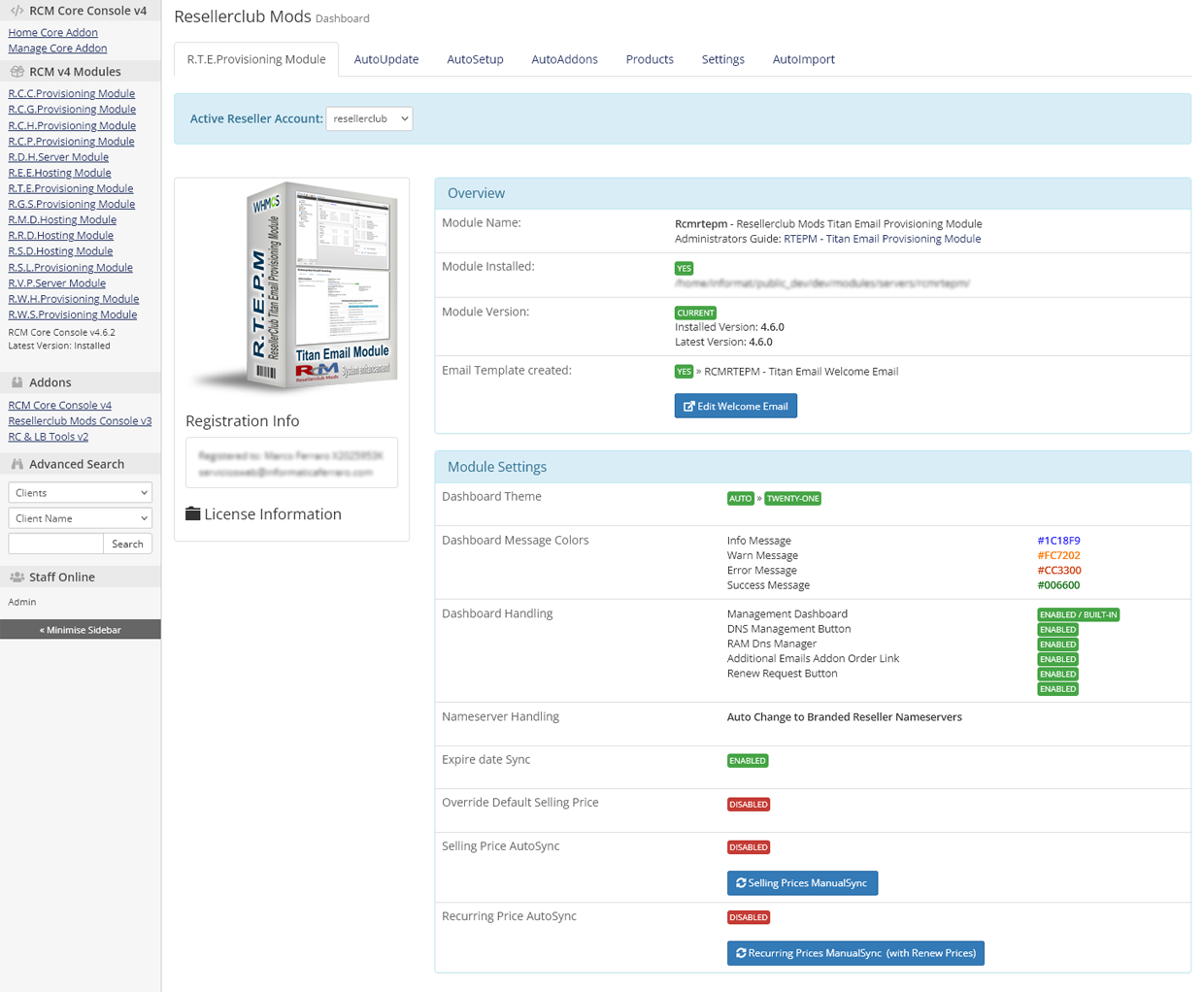The image size is (1204, 992).
Task: Click DISABLED badge for Override Default Selling Price
Action: 749,804
